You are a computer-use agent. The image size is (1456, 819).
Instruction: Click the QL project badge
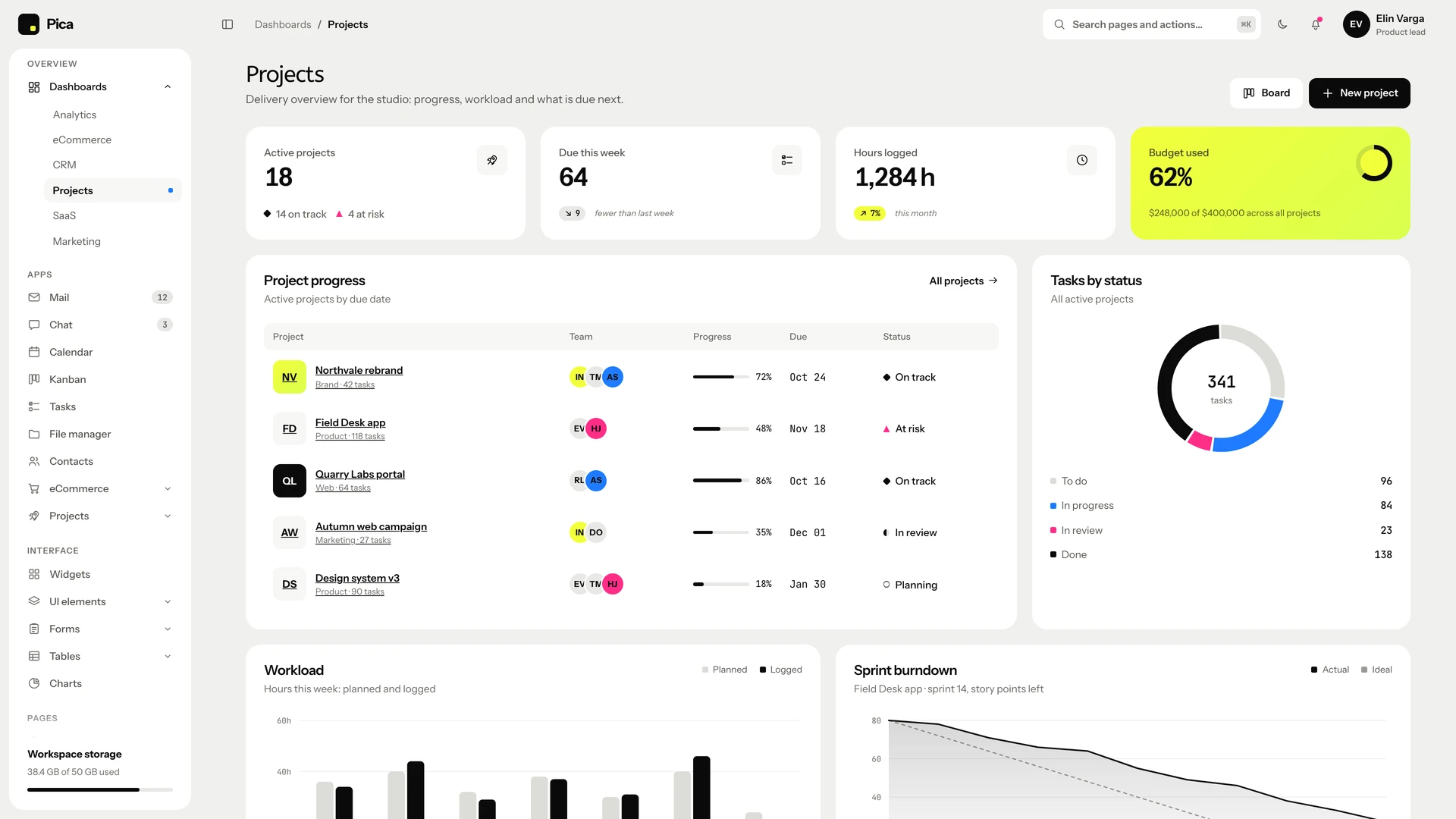(290, 481)
